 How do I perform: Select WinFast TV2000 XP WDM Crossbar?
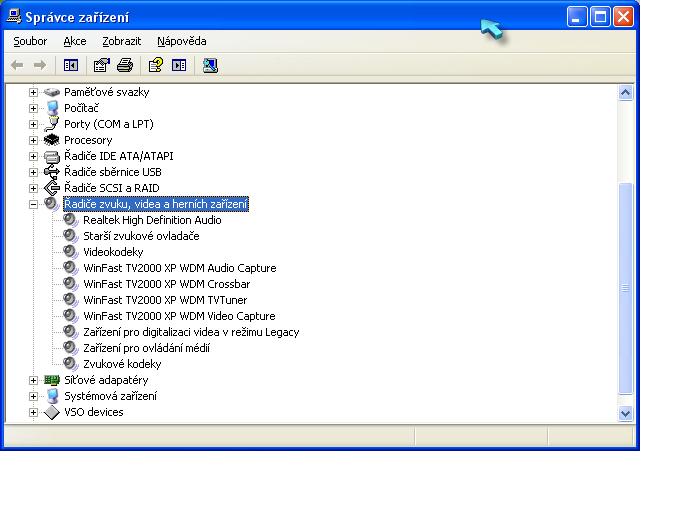(x=167, y=284)
